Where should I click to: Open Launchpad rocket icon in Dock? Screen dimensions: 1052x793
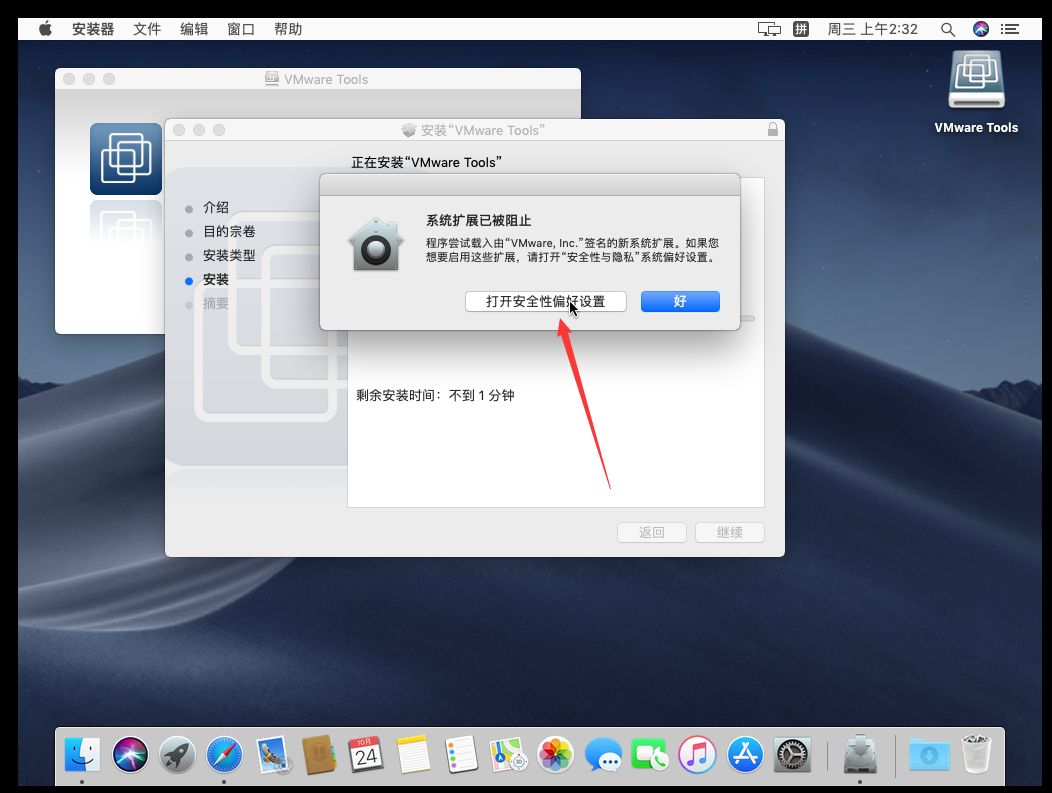(177, 755)
